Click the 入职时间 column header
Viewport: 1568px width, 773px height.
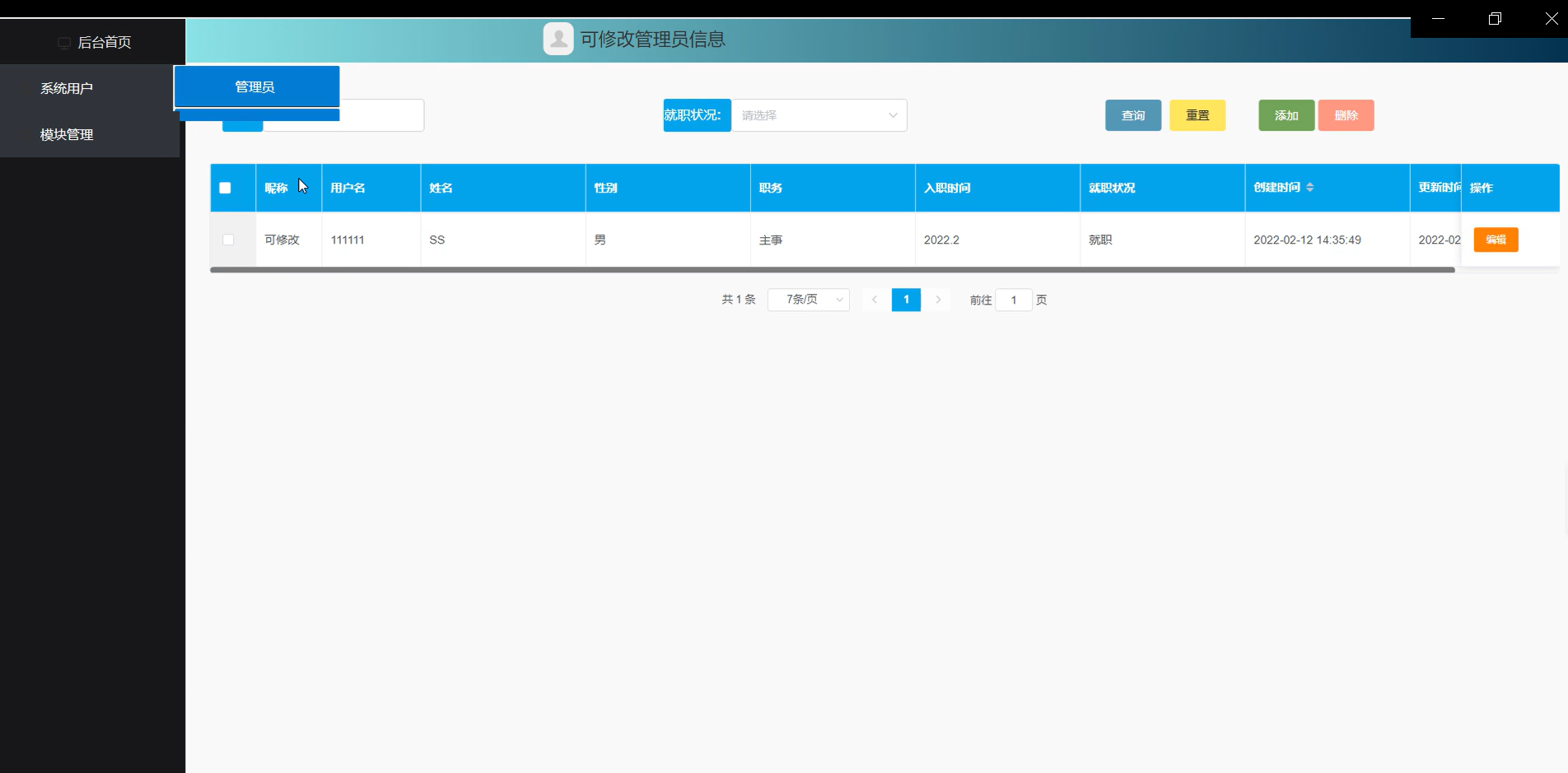(996, 188)
